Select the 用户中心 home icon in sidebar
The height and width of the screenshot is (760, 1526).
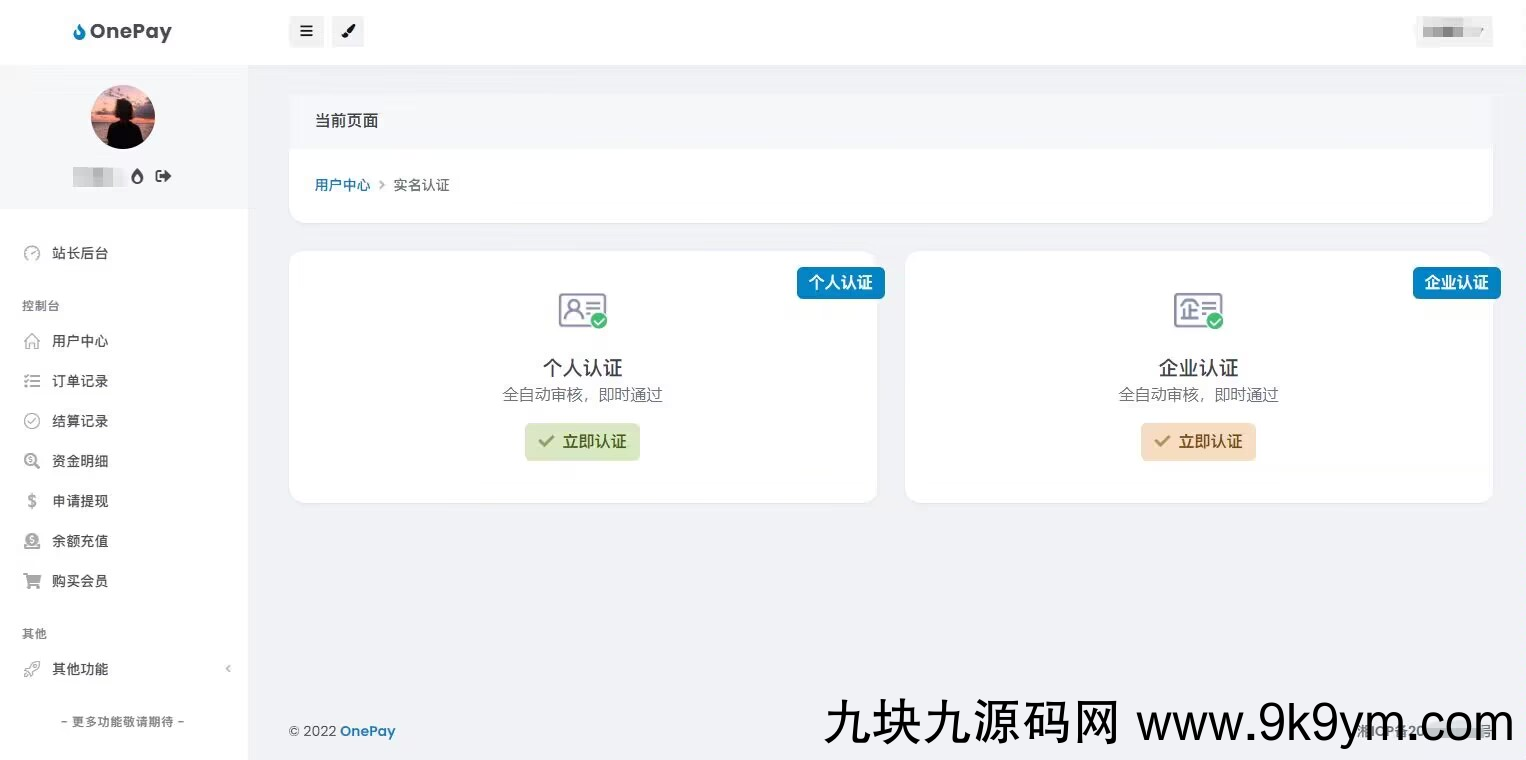(x=33, y=341)
